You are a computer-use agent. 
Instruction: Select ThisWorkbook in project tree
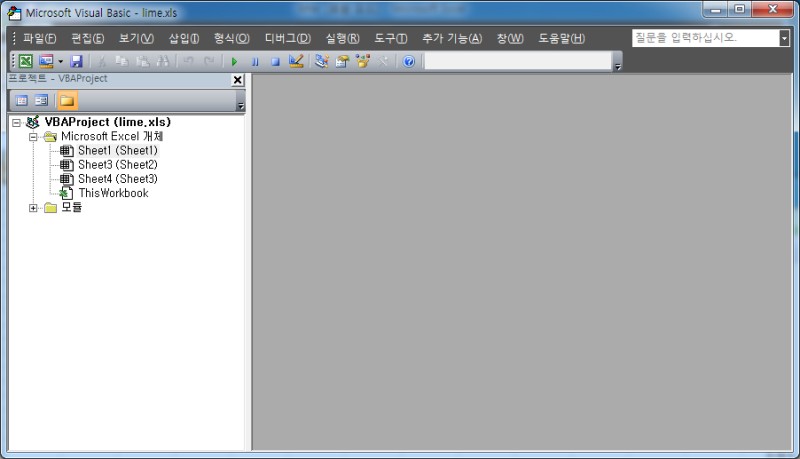[113, 193]
